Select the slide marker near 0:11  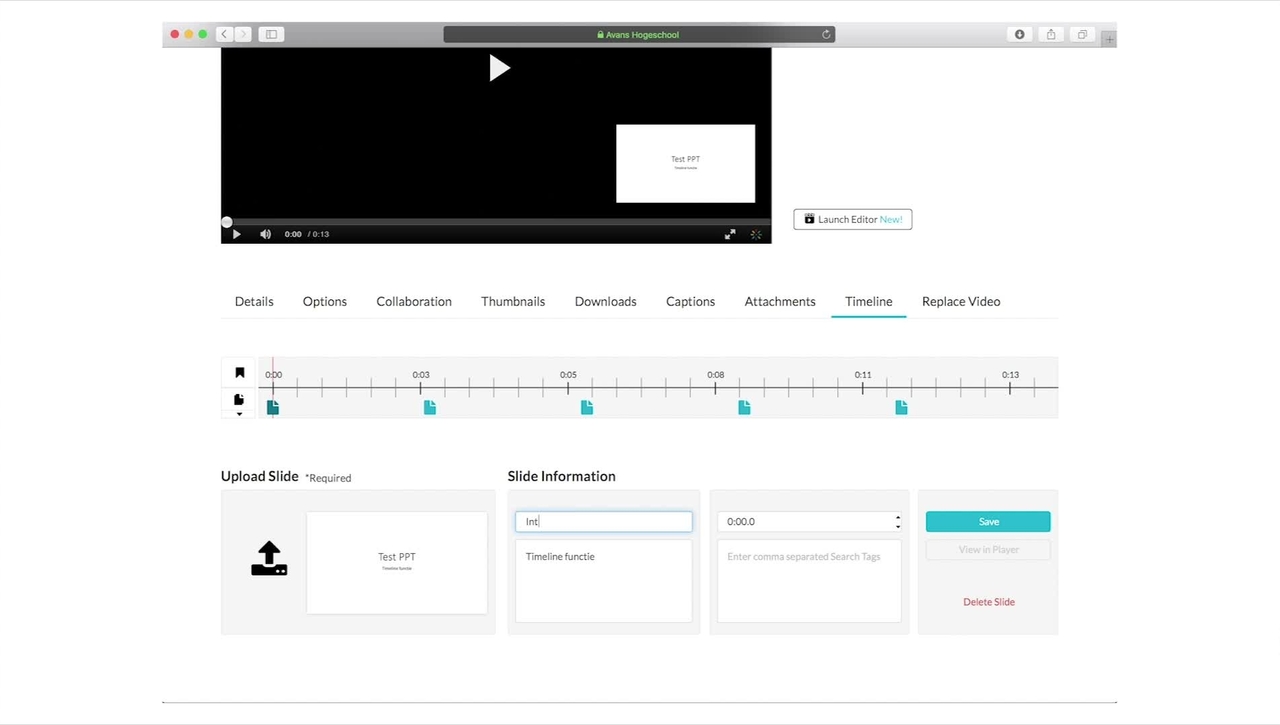[x=901, y=407]
